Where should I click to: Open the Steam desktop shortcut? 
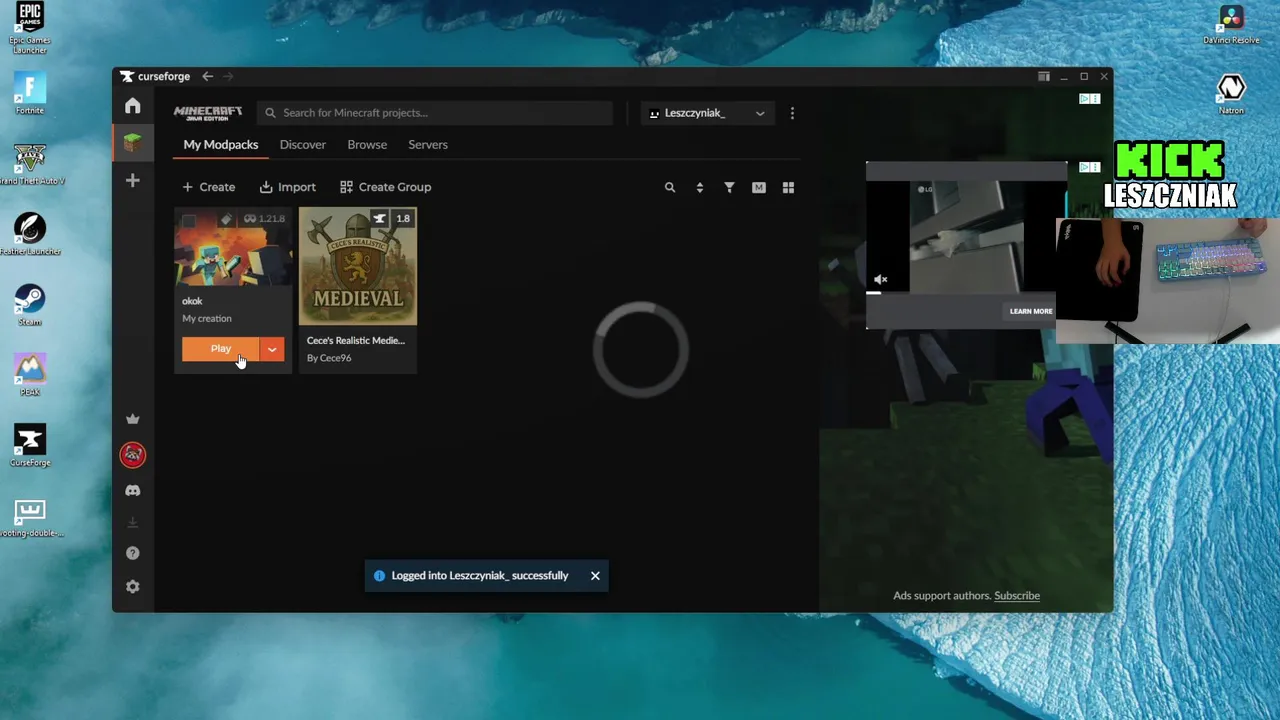(x=30, y=305)
